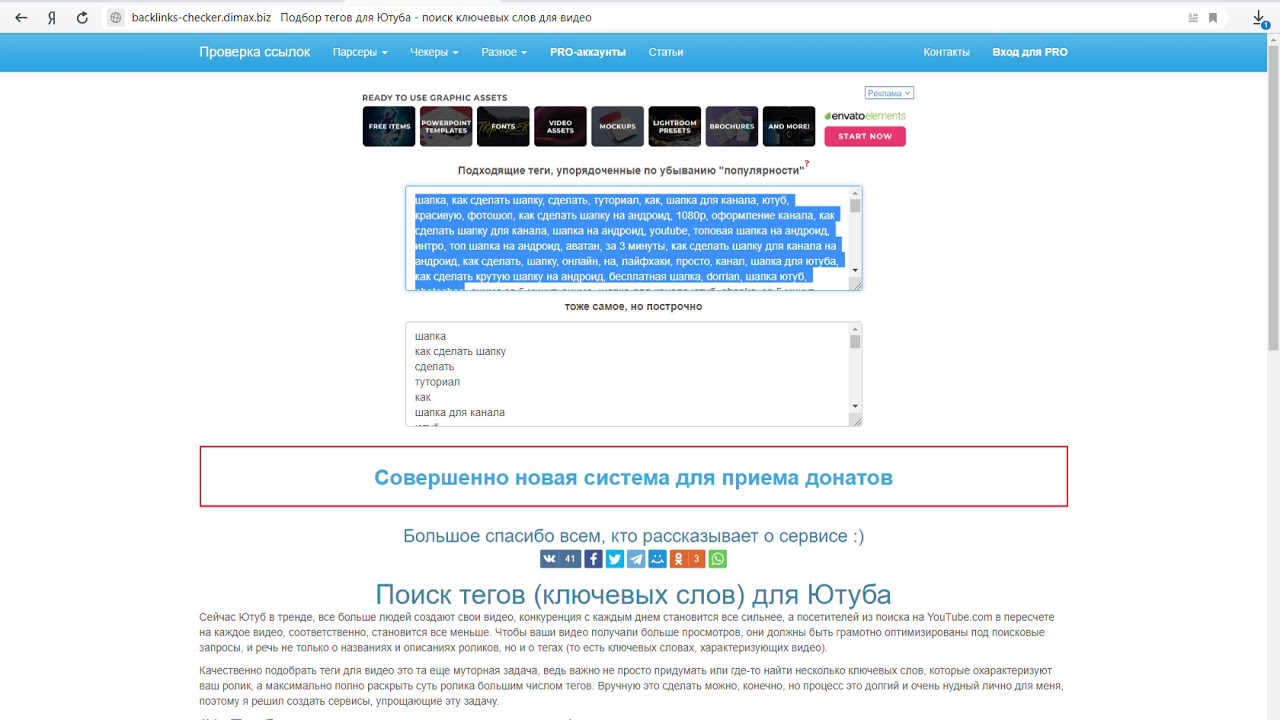This screenshot has width=1280, height=720.
Task: Share the page on Twitter
Action: [614, 559]
